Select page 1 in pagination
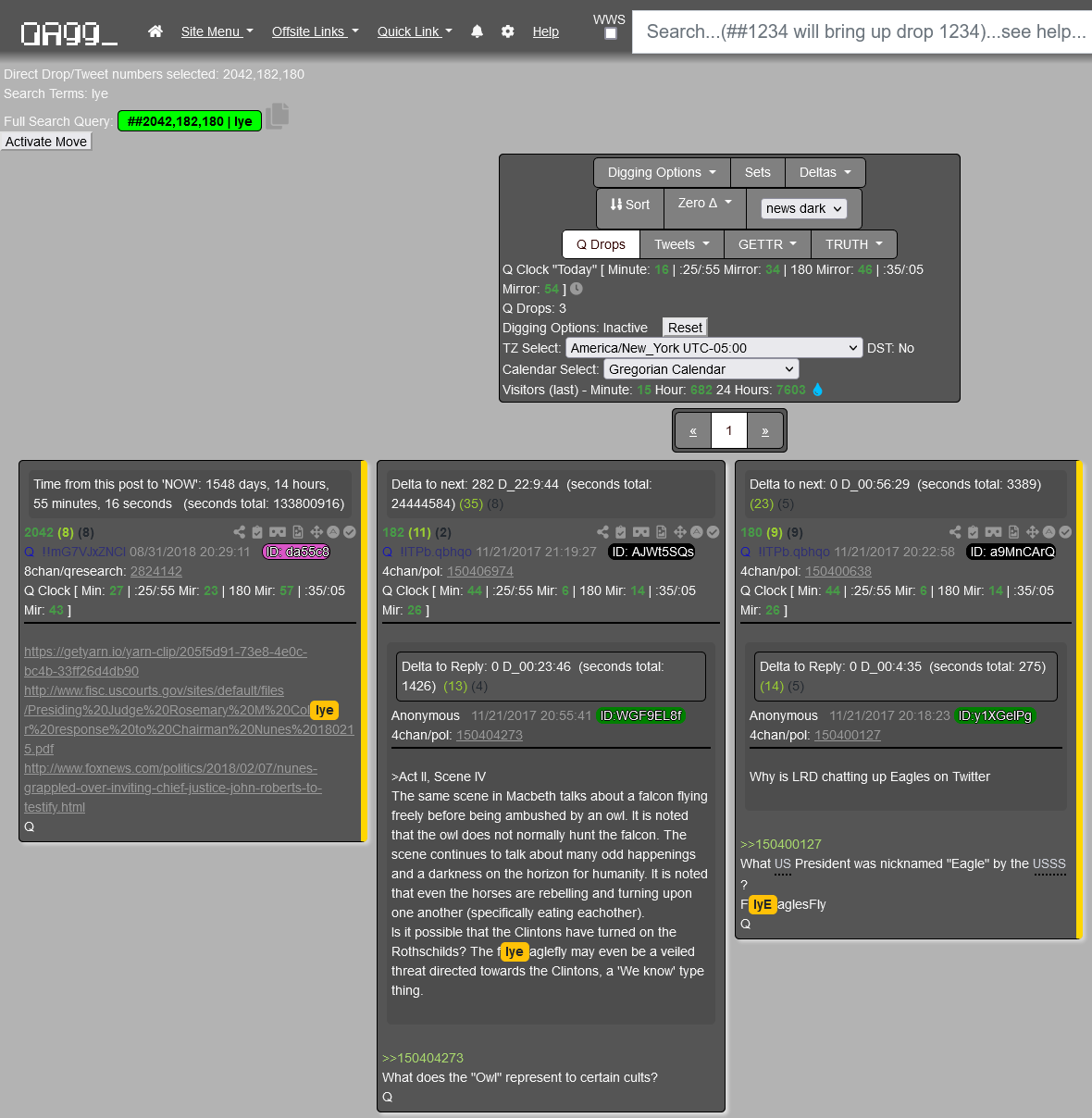Viewport: 1092px width, 1118px height. coord(729,430)
